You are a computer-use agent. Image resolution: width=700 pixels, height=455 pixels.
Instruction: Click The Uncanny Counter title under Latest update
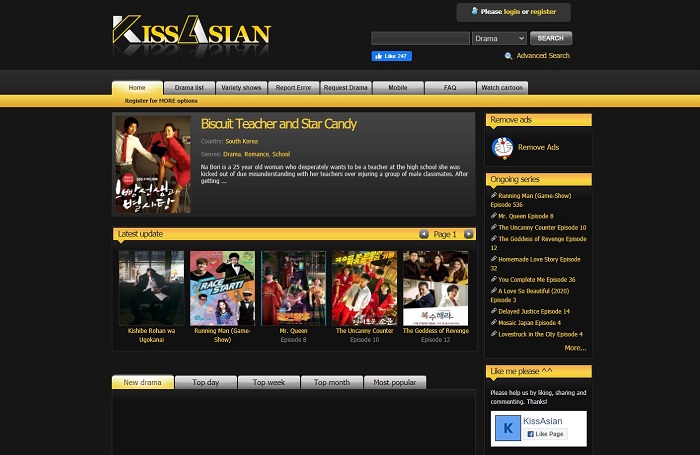tap(364, 331)
